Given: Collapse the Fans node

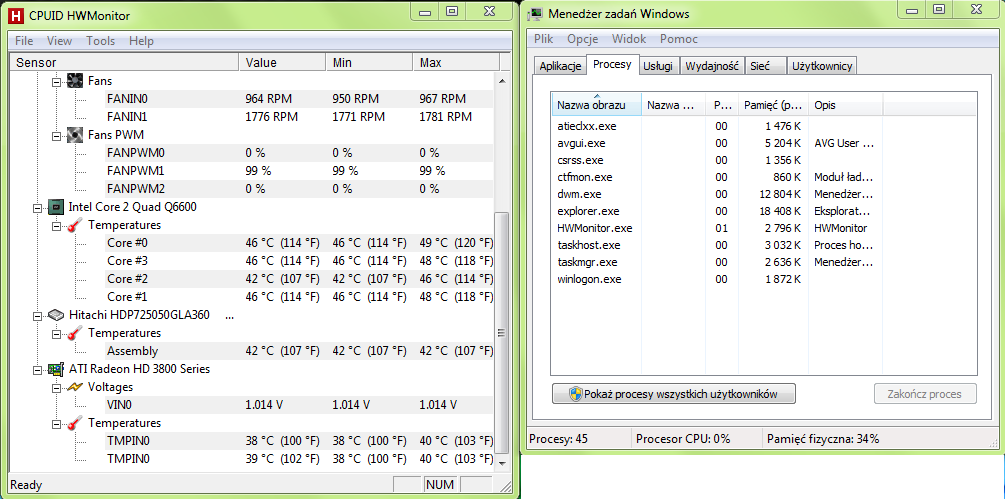Looking at the screenshot, I should coord(56,81).
